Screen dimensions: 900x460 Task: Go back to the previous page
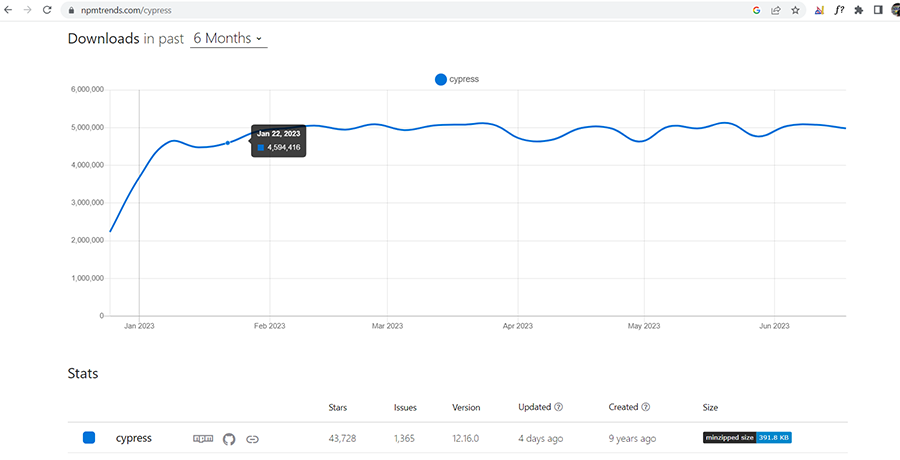pyautogui.click(x=8, y=10)
